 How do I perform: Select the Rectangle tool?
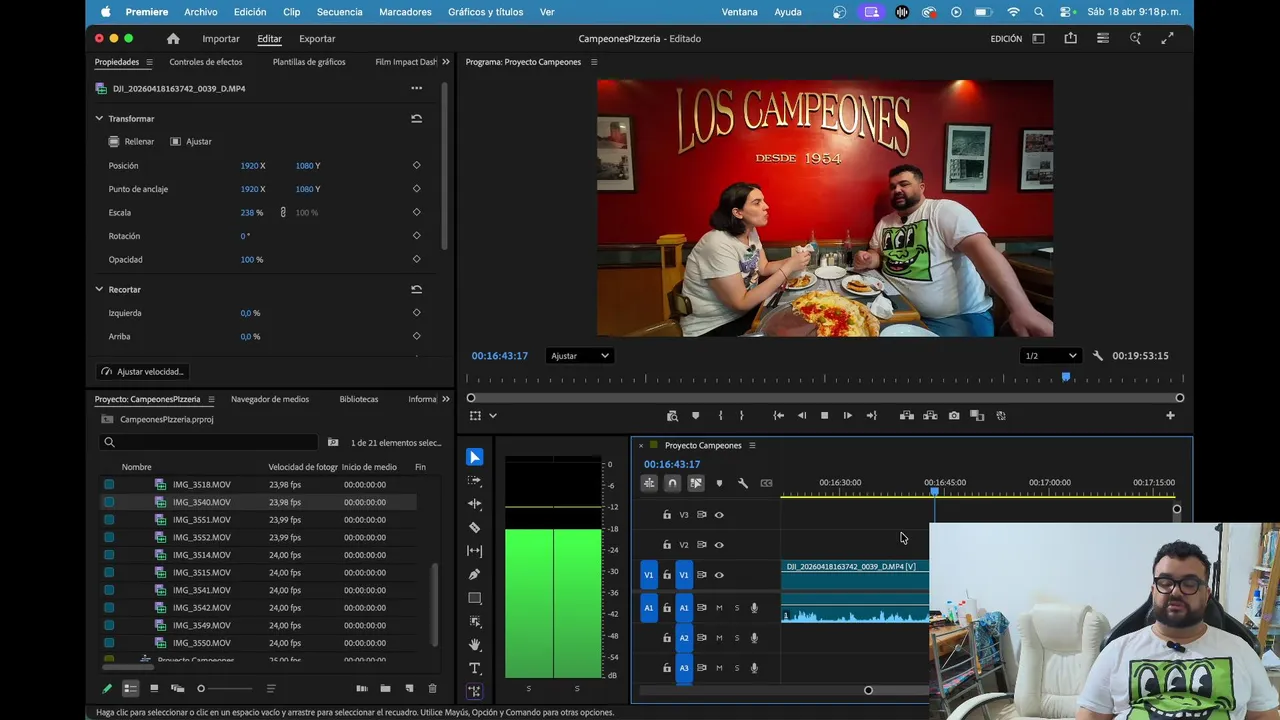[x=474, y=598]
